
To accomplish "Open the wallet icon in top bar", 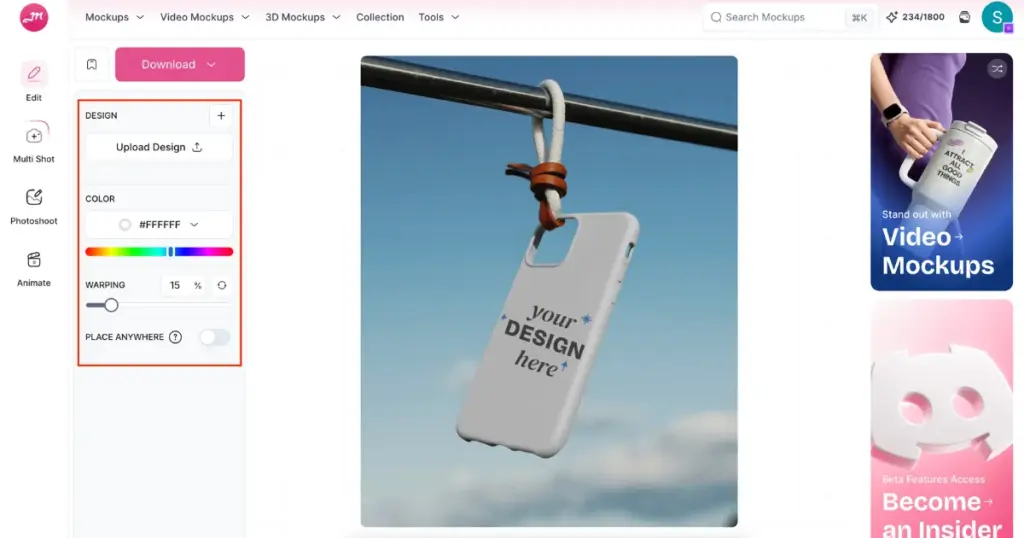I will (965, 18).
